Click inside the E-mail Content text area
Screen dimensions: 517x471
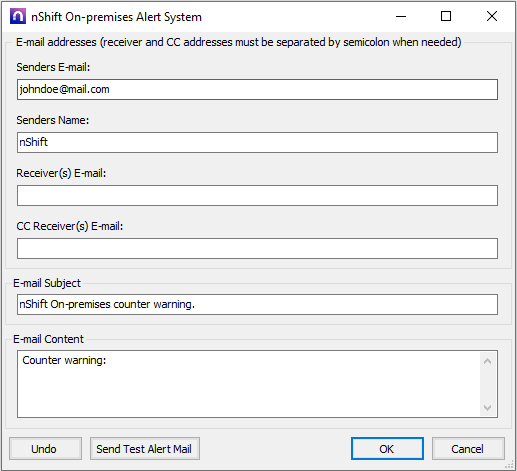[249, 384]
